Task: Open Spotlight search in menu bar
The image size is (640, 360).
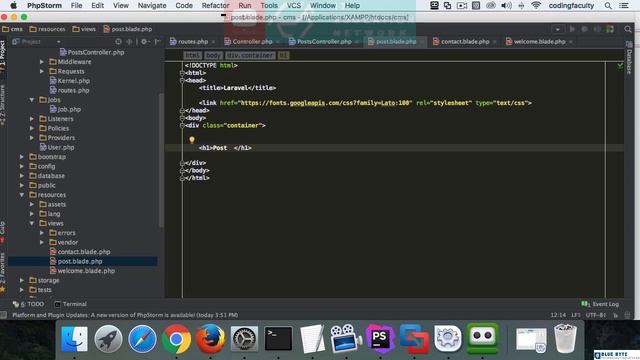Action: click(608, 5)
